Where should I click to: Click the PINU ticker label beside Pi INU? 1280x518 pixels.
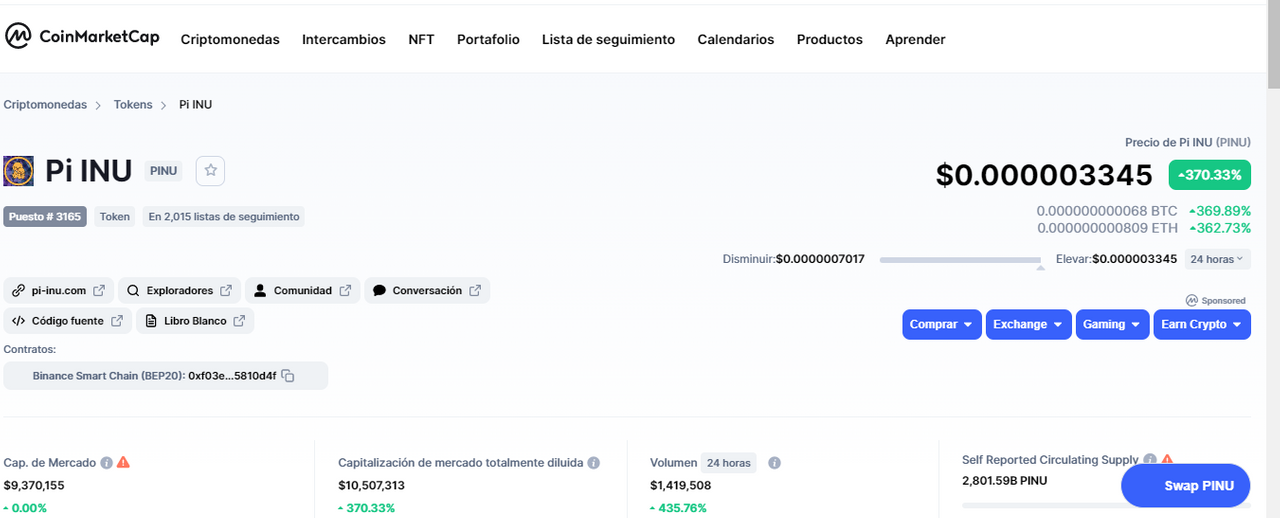[164, 171]
